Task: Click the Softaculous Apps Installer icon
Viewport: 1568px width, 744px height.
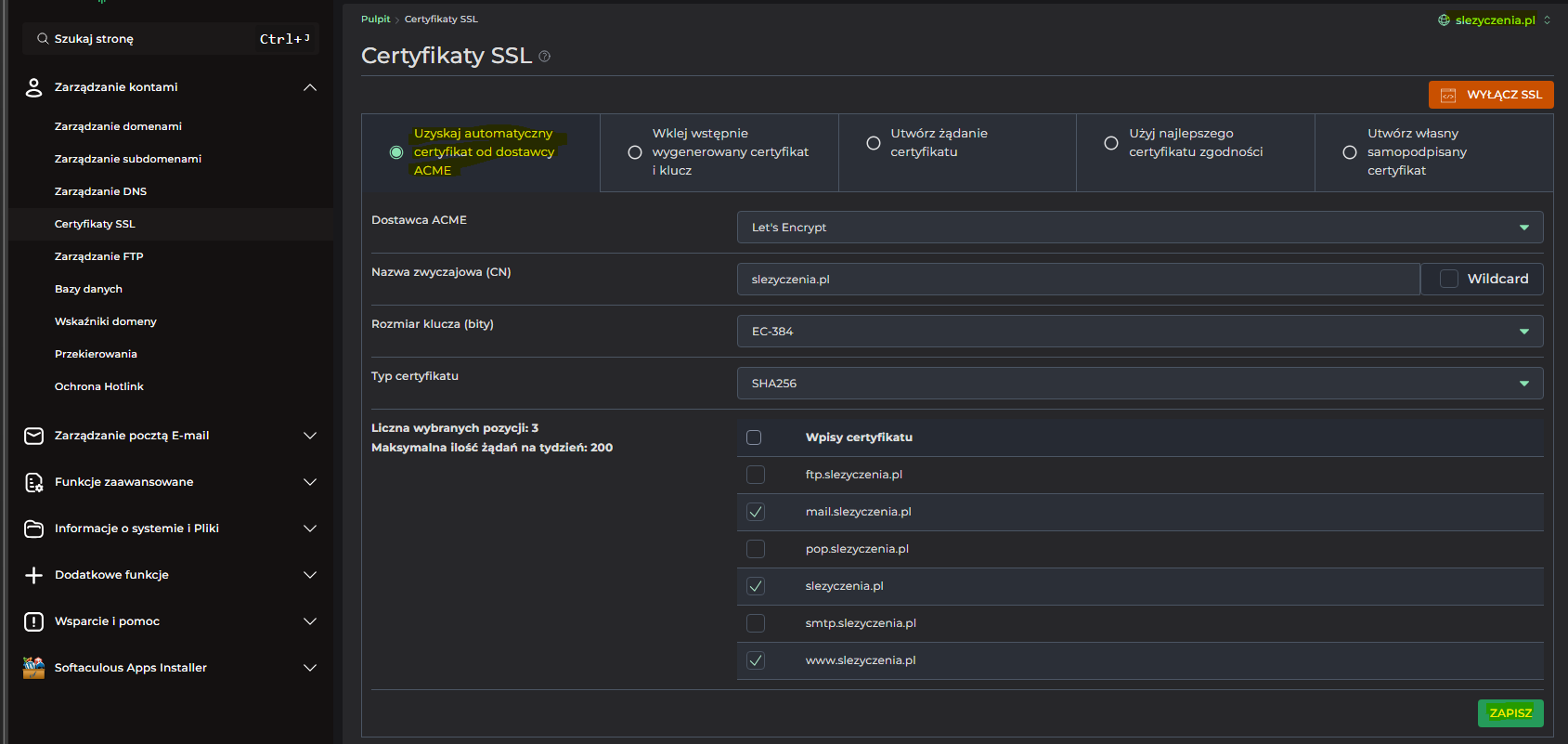Action: pos(33,668)
